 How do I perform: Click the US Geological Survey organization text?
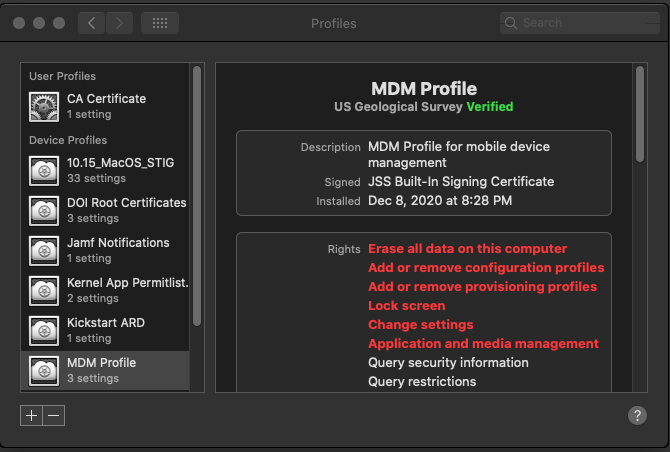(x=398, y=106)
